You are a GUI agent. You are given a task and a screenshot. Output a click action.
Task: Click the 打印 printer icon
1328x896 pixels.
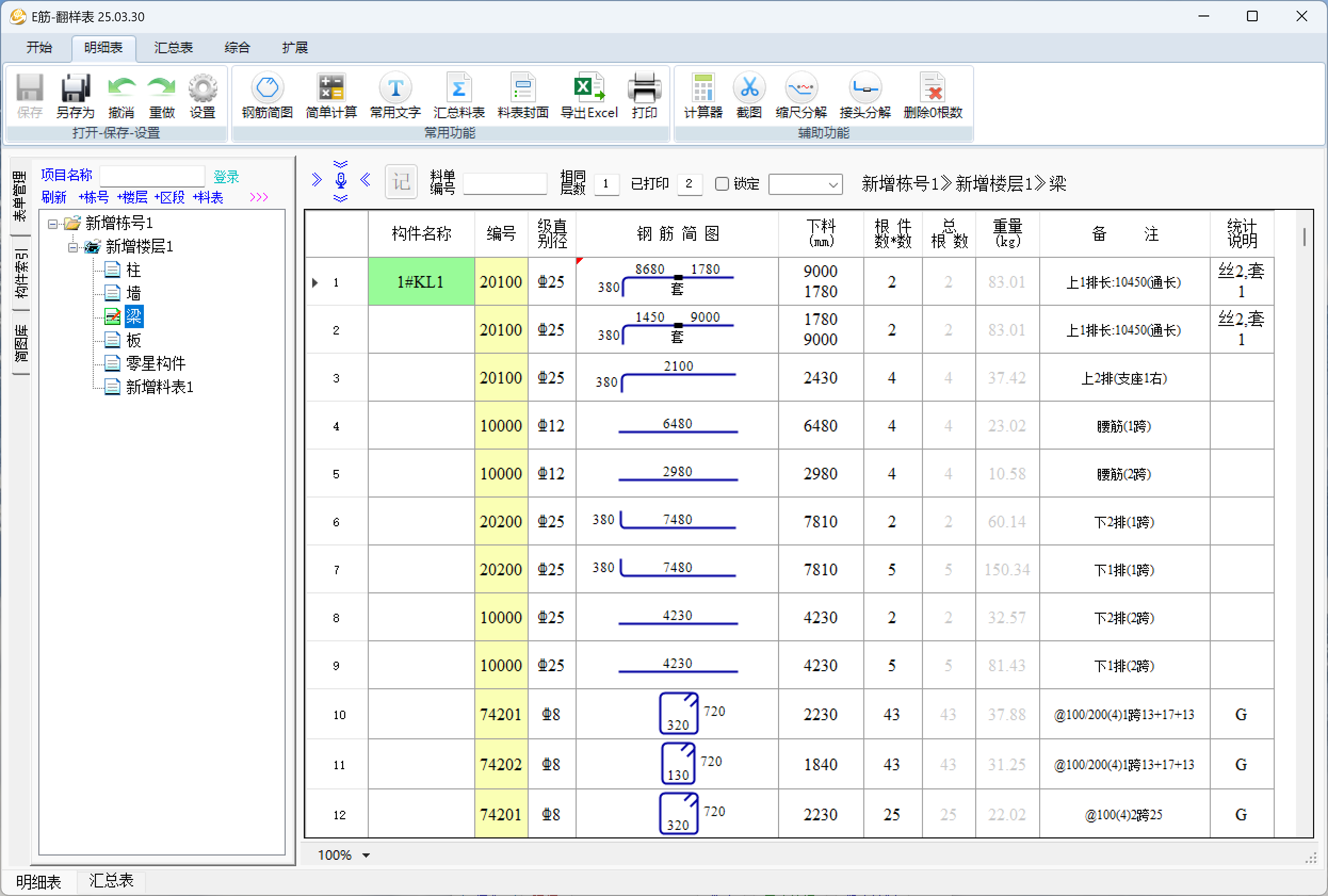(644, 88)
